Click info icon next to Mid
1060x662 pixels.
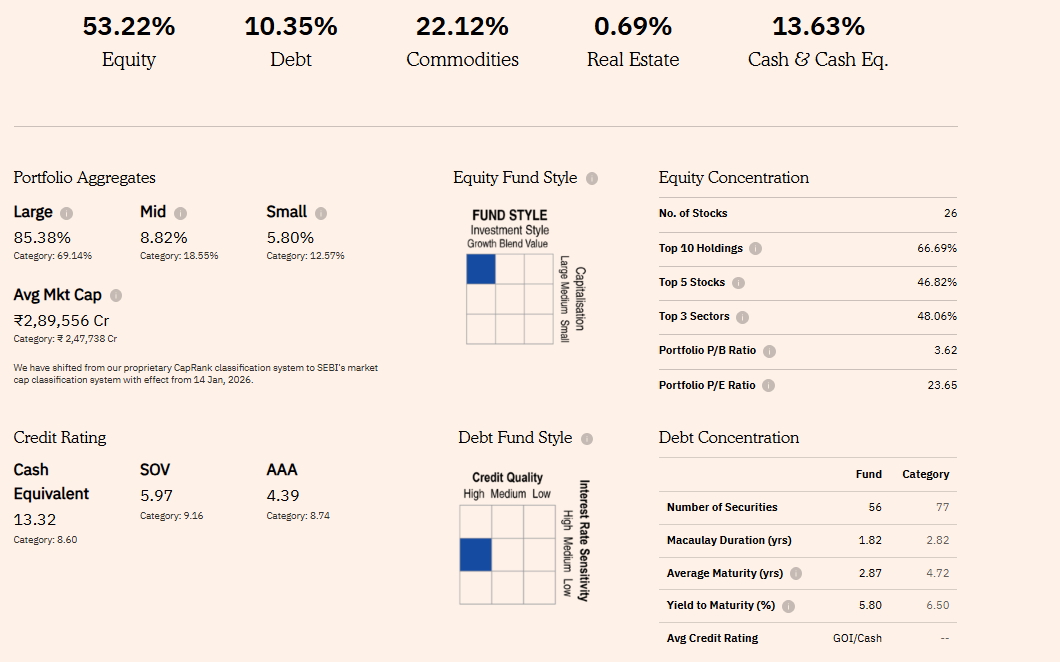click(x=181, y=213)
